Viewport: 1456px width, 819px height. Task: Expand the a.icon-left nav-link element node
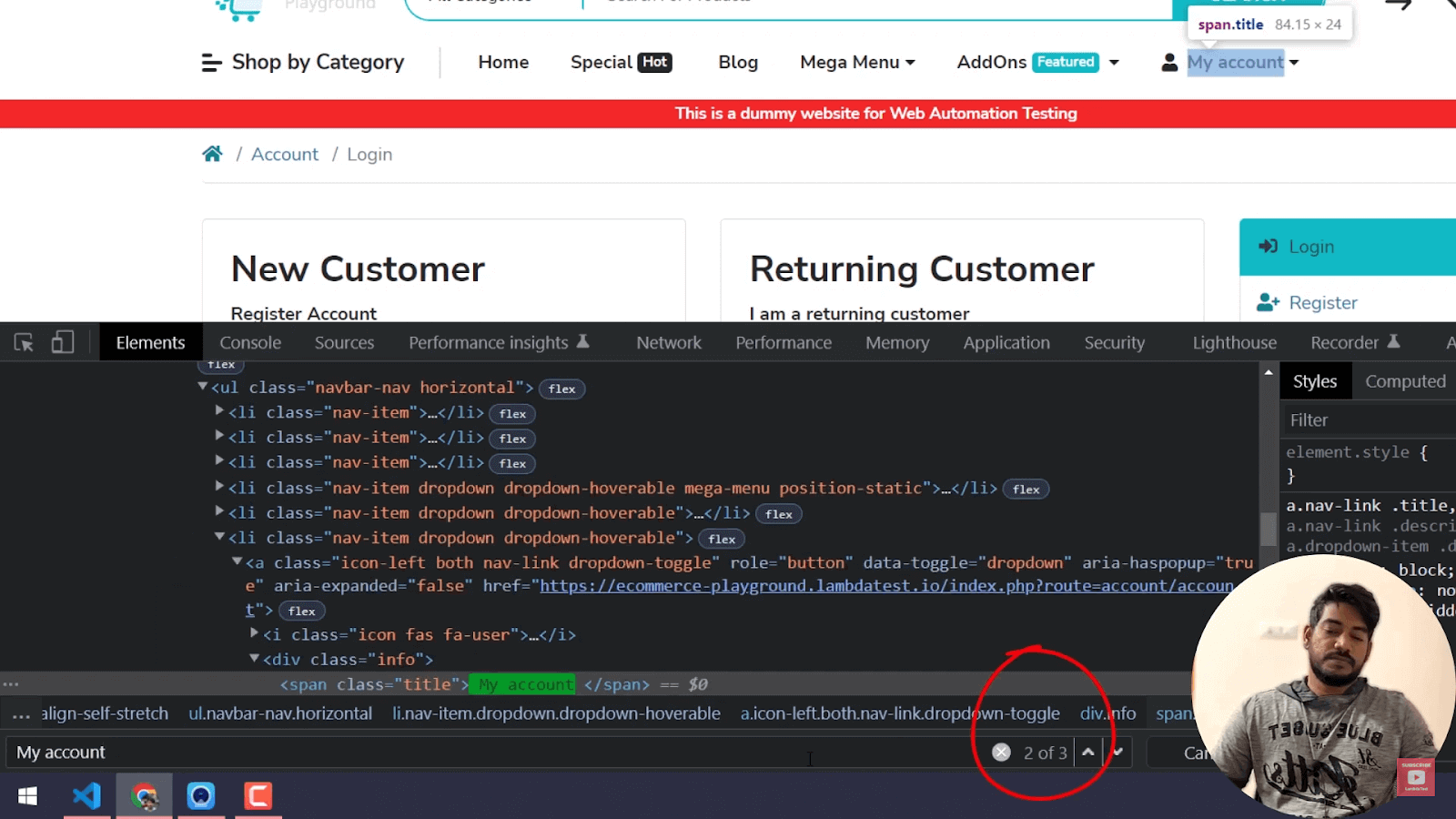[237, 561]
